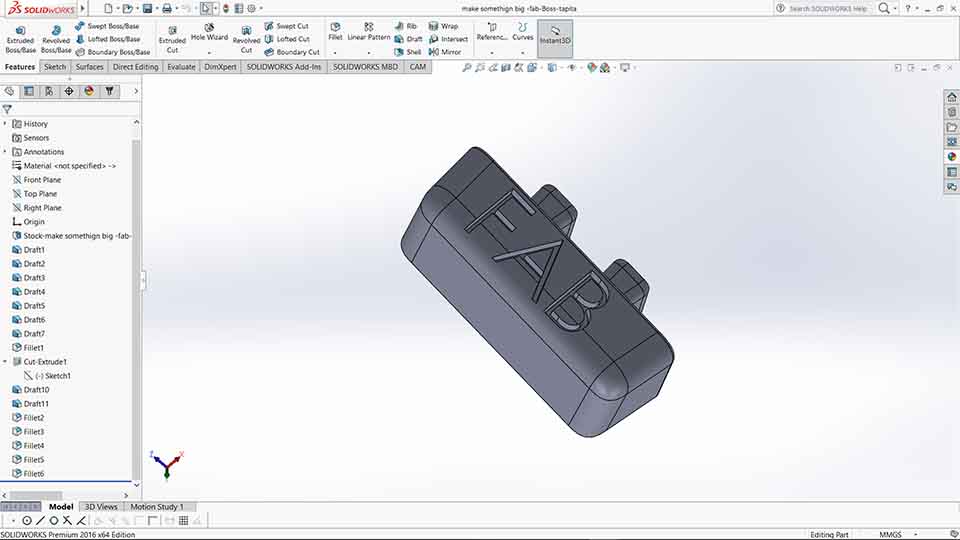Open the Options gear in the top toolbar
Screen dimensions: 960x540
tap(251, 9)
